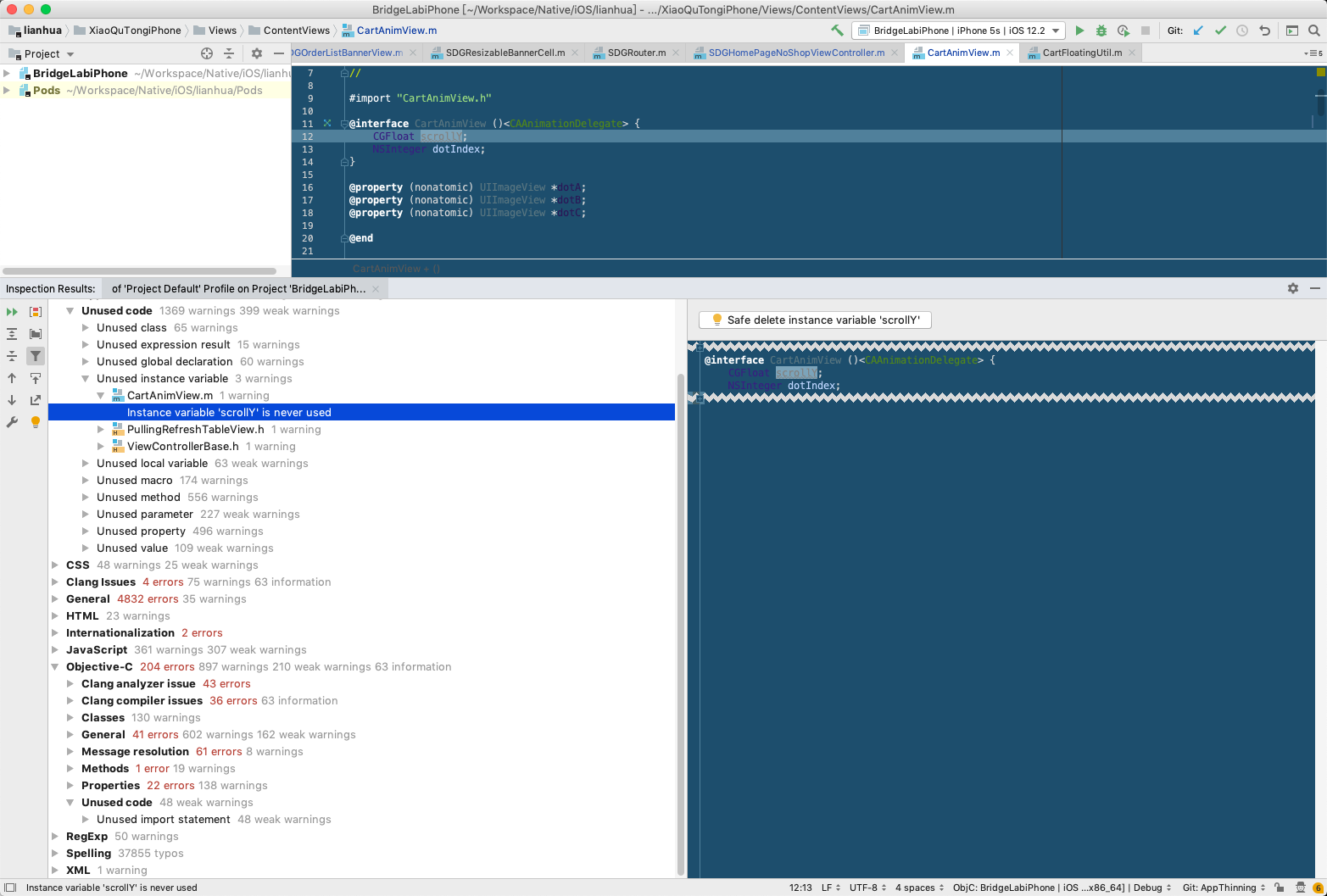Click the 4 spaces indent widget
Image resolution: width=1327 pixels, height=896 pixels.
(x=920, y=888)
